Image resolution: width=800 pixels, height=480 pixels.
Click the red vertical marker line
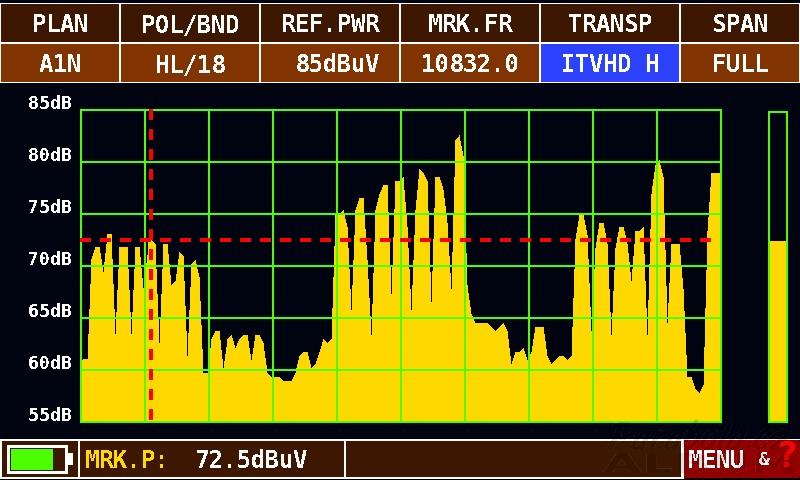[x=151, y=265]
